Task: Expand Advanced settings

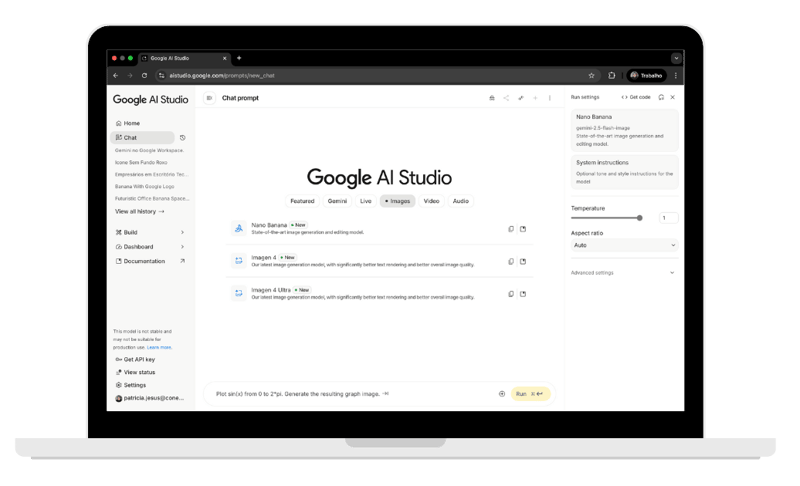Action: (623, 273)
